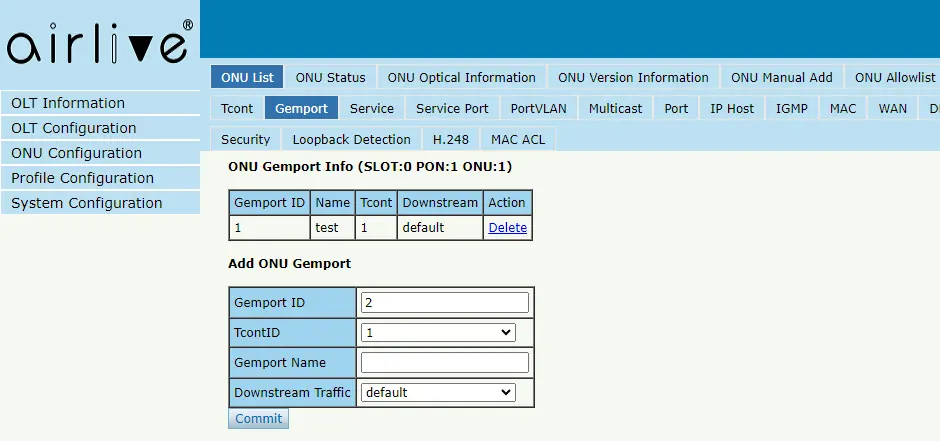Screen dimensions: 940x441
Task: Click the Gemport ID column header
Action: point(270,203)
